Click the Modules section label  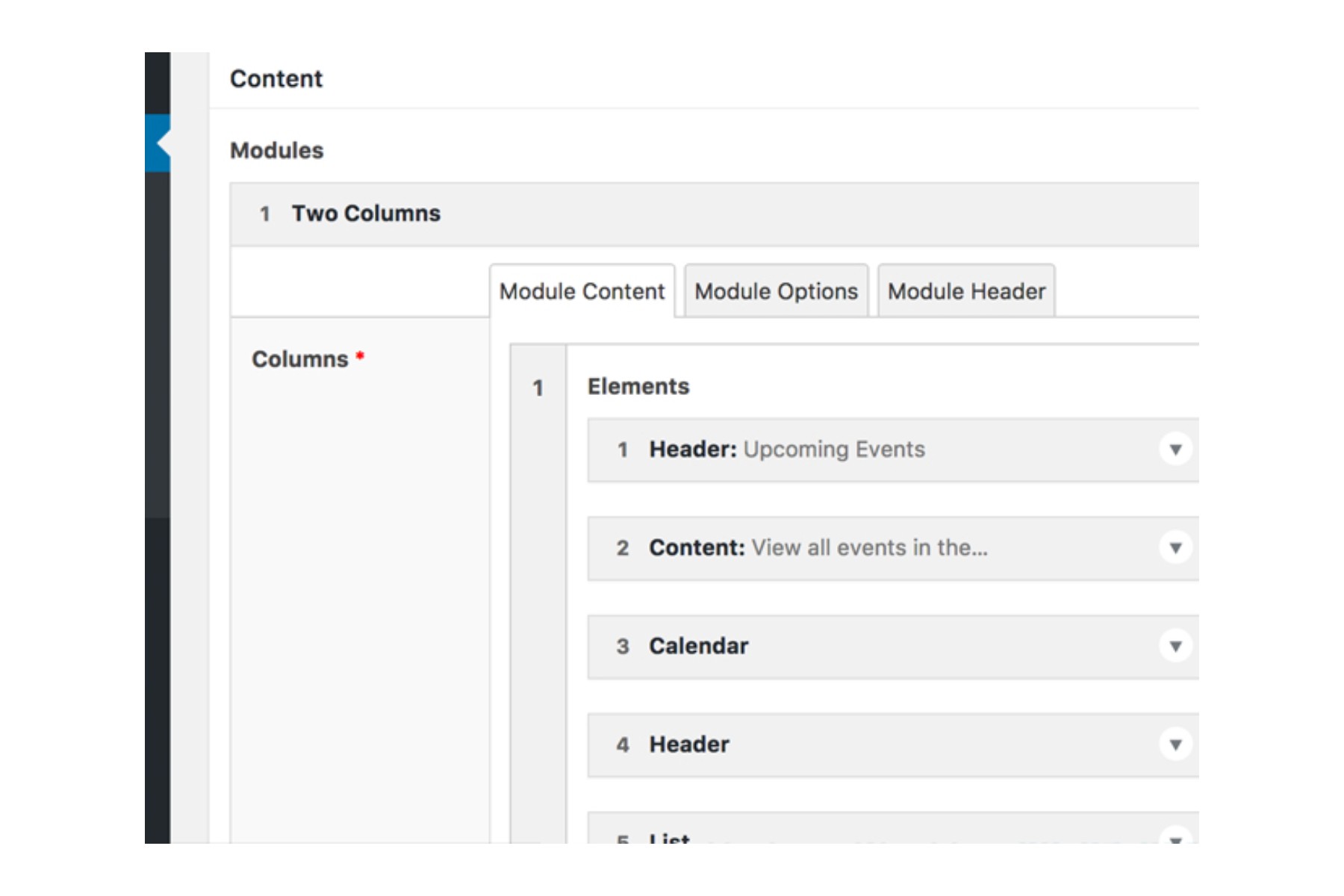277,151
